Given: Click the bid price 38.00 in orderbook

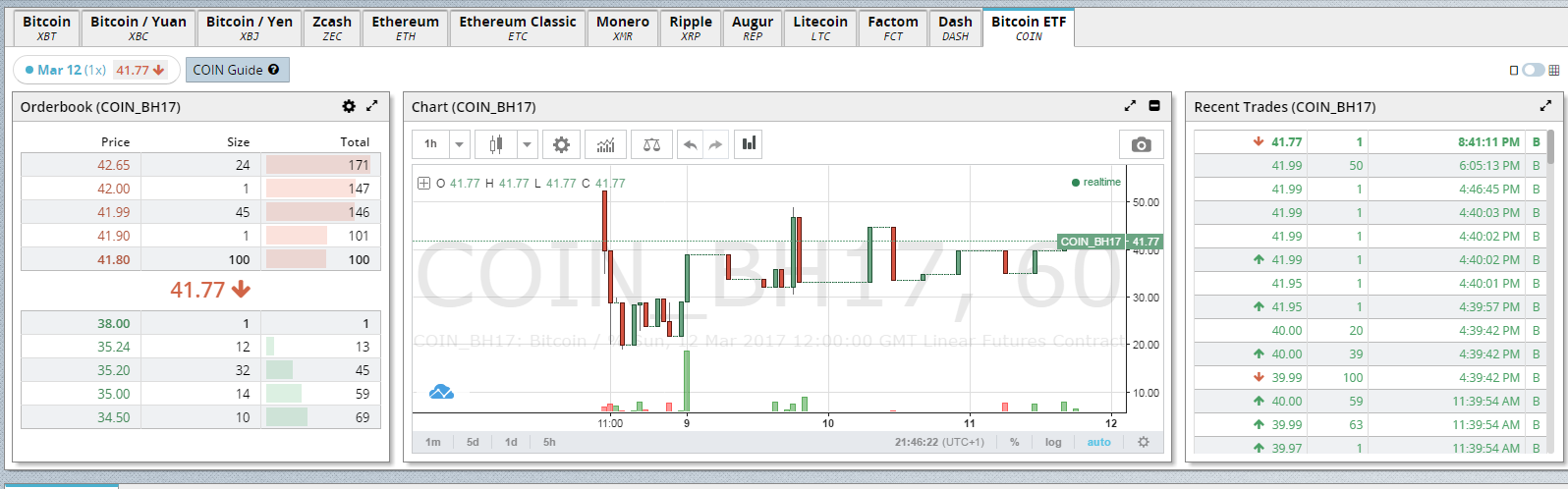Looking at the screenshot, I should (x=113, y=323).
